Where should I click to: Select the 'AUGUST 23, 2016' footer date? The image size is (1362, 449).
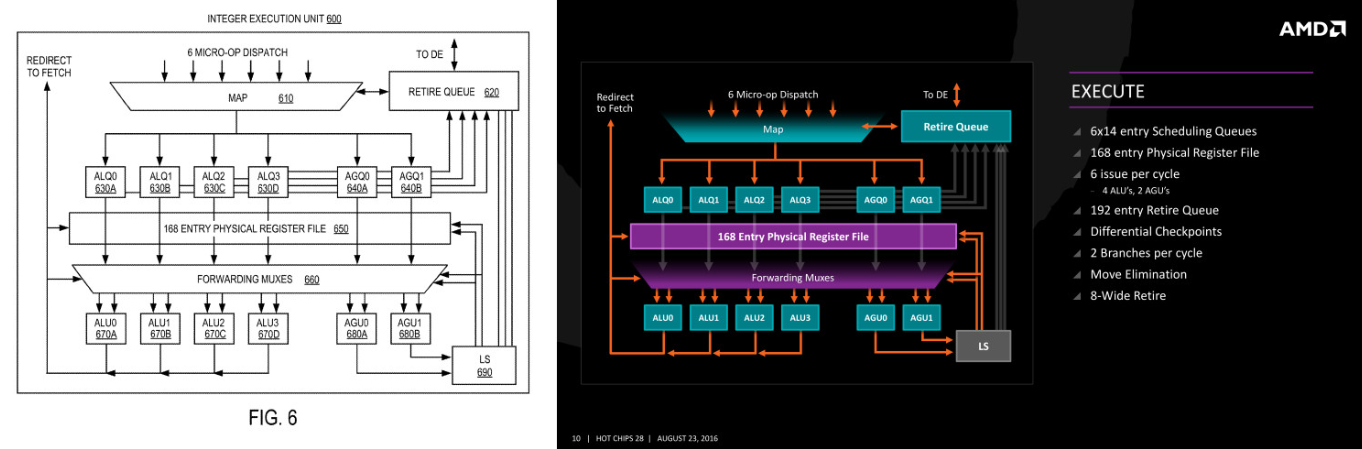point(687,439)
